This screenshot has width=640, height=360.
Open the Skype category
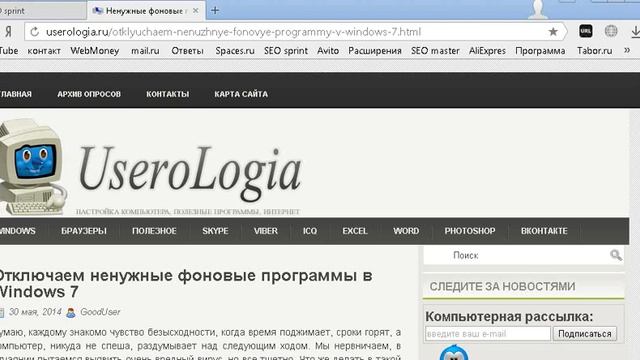pyautogui.click(x=215, y=231)
